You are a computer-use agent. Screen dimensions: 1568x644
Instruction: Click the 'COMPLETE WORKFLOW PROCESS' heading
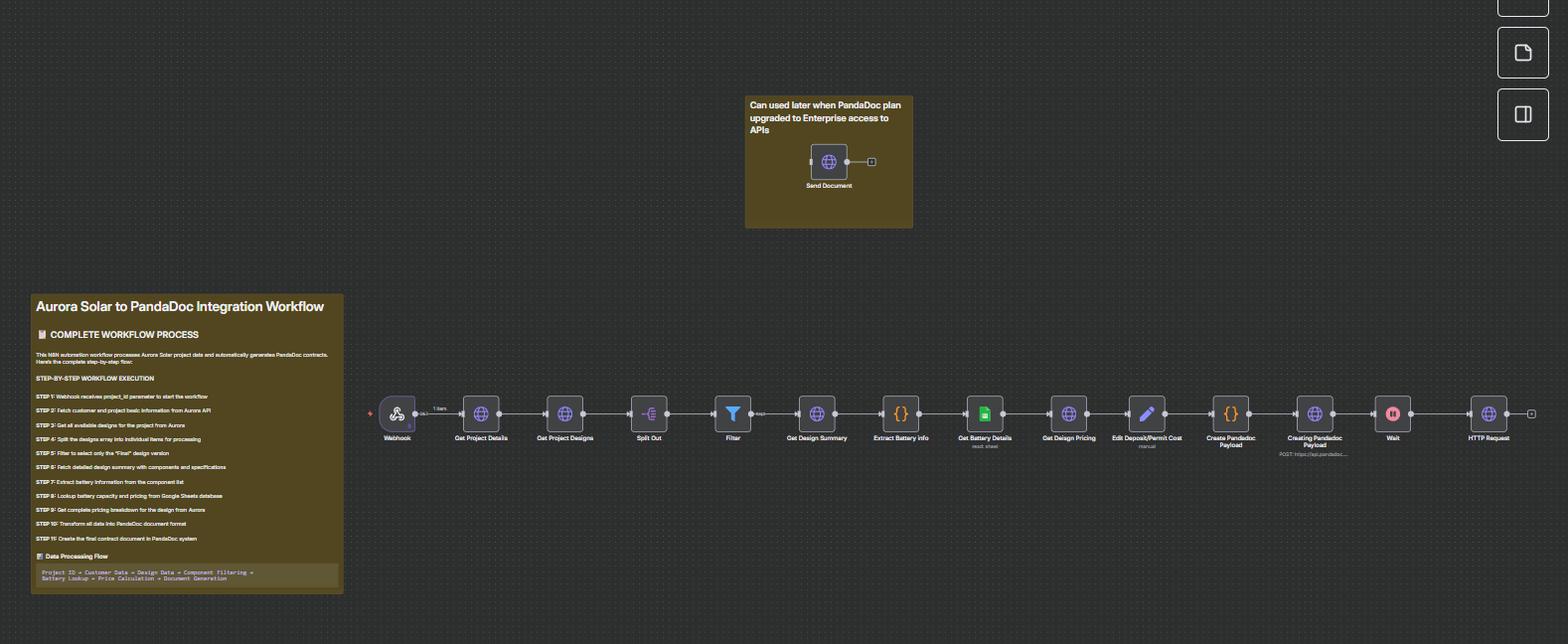(x=124, y=335)
